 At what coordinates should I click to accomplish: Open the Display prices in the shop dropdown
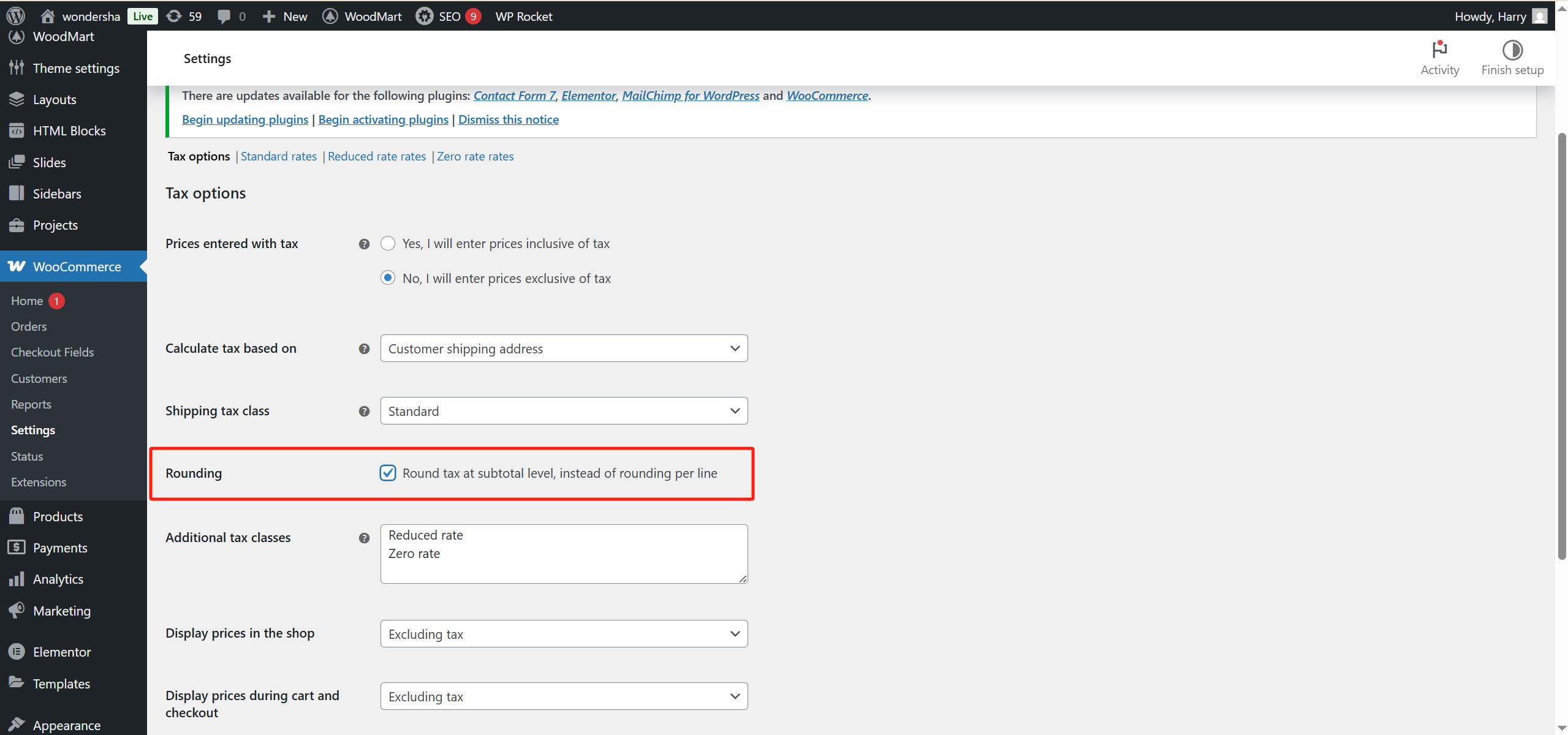(x=563, y=633)
